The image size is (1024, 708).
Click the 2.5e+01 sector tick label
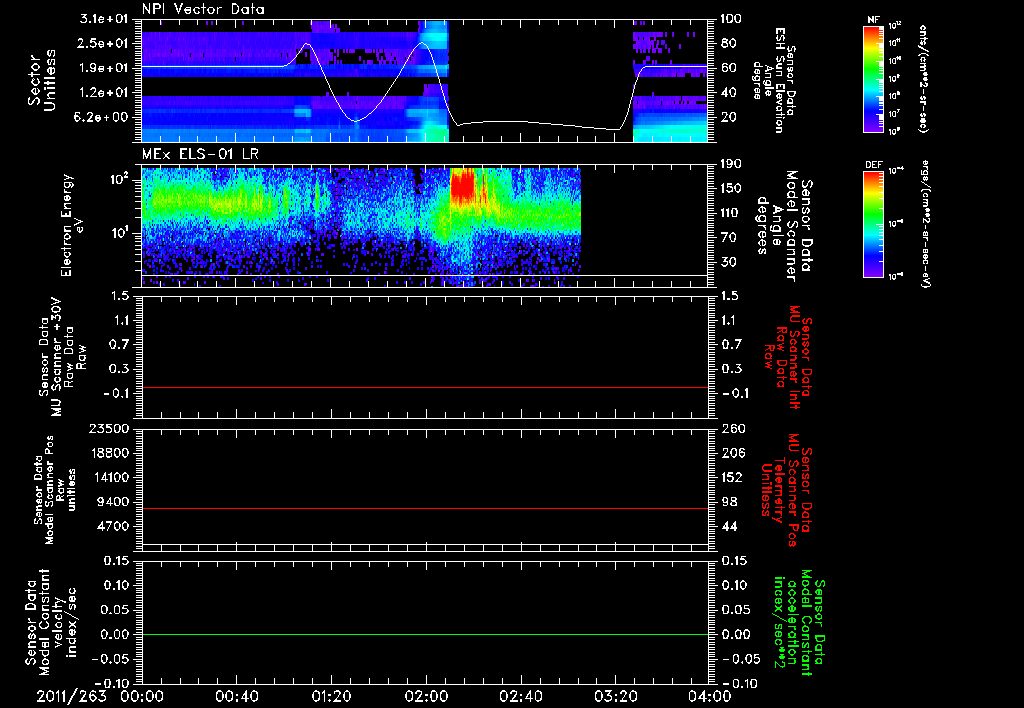104,43
